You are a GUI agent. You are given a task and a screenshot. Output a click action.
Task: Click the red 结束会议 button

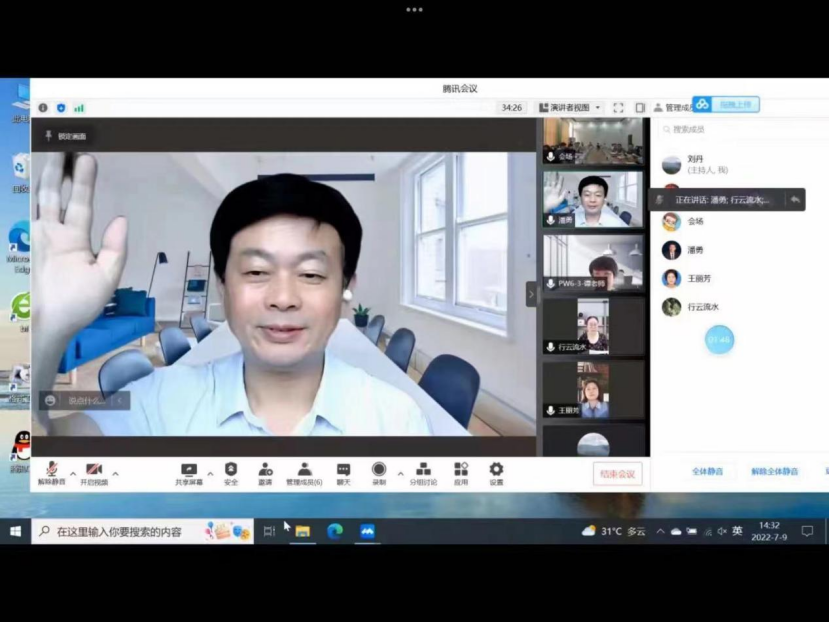click(x=617, y=474)
